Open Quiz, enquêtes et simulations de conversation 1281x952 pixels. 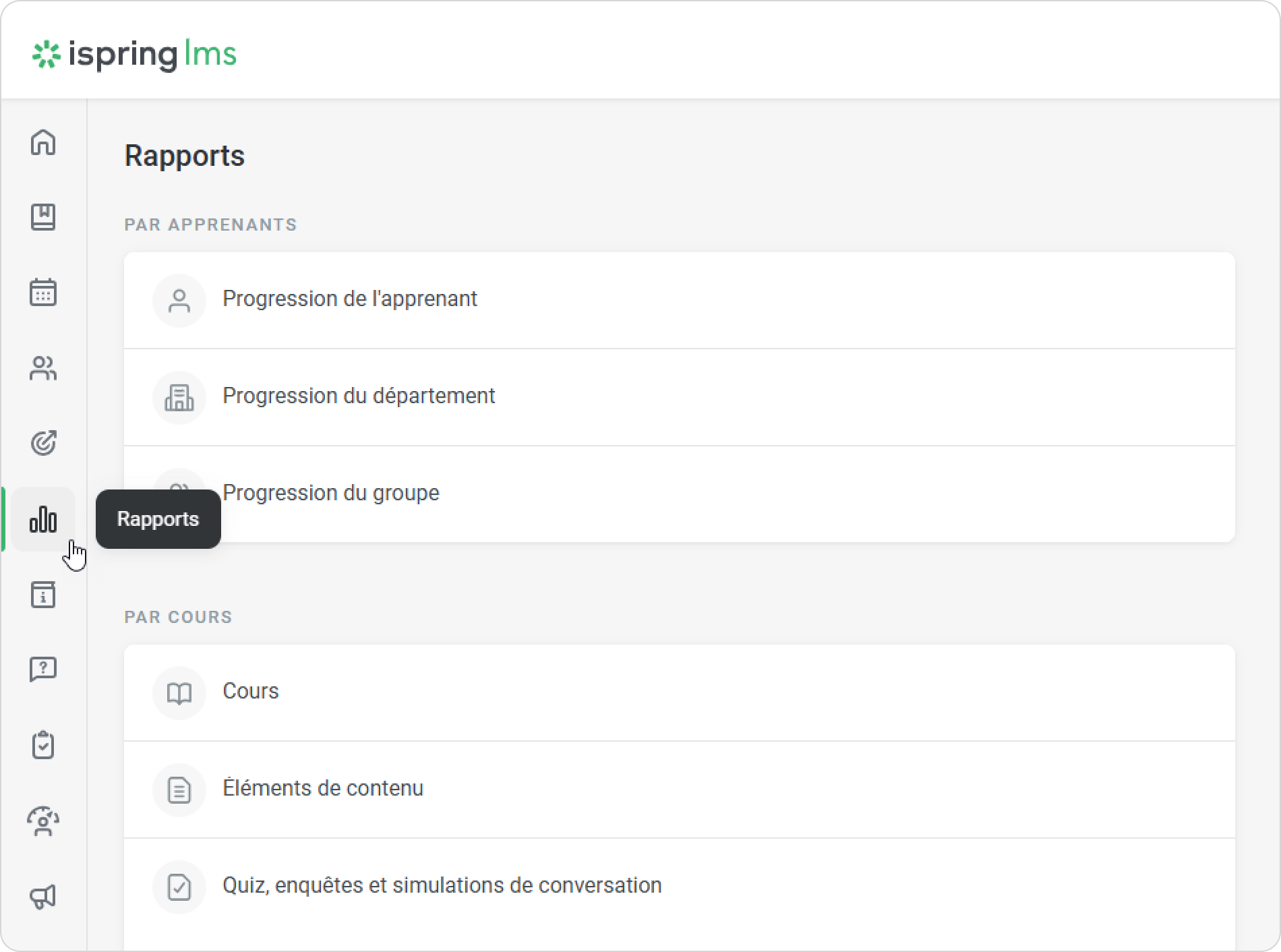[442, 885]
